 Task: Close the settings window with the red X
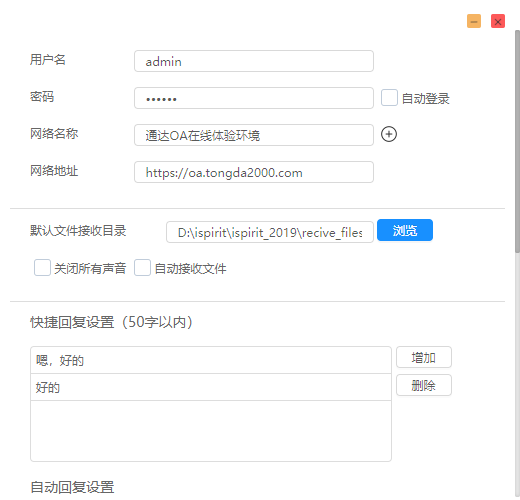pyautogui.click(x=498, y=21)
